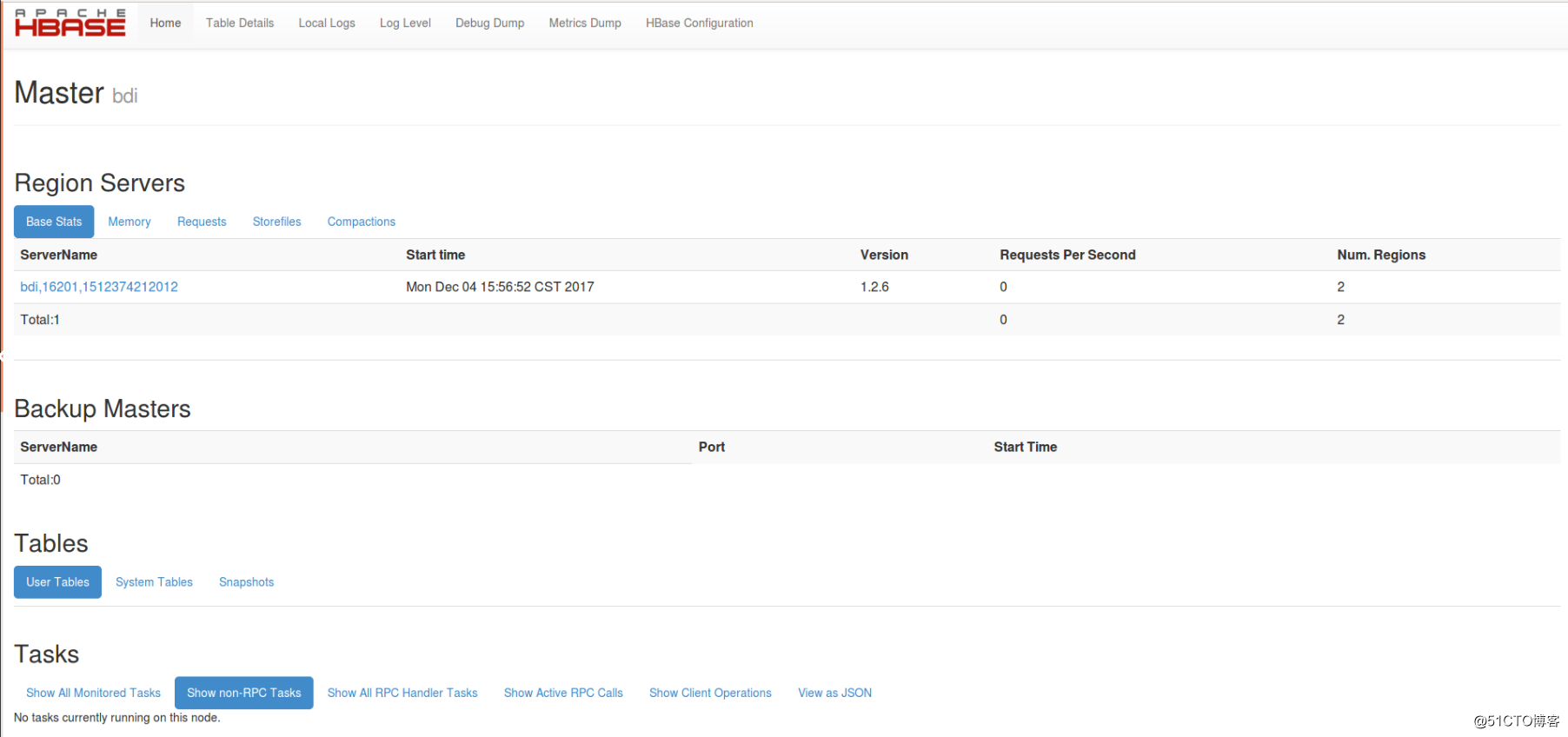This screenshot has width=1568, height=737.
Task: Select Show non-RPC Tasks
Action: tap(244, 693)
